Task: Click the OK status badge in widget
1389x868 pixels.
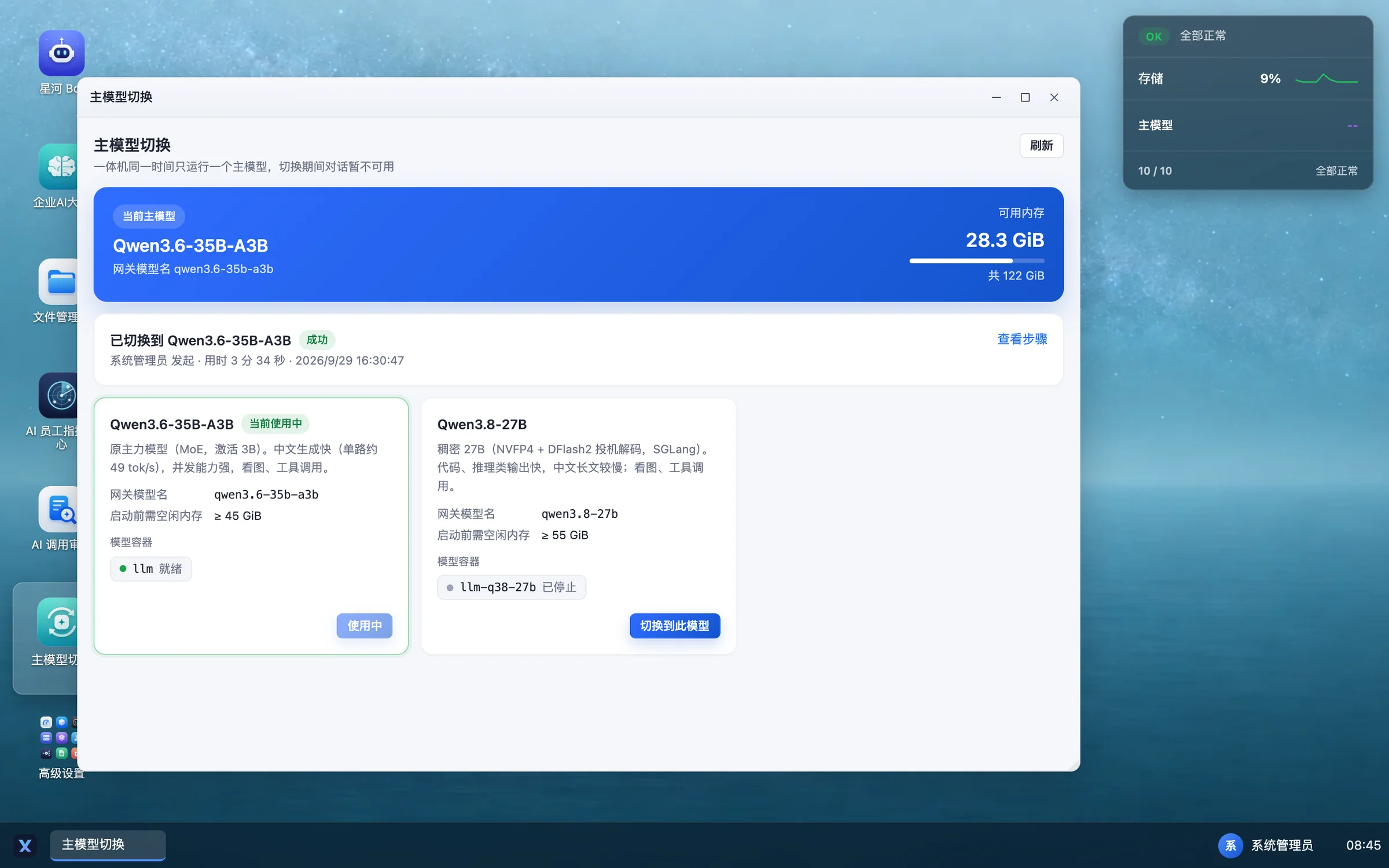Action: click(1153, 36)
